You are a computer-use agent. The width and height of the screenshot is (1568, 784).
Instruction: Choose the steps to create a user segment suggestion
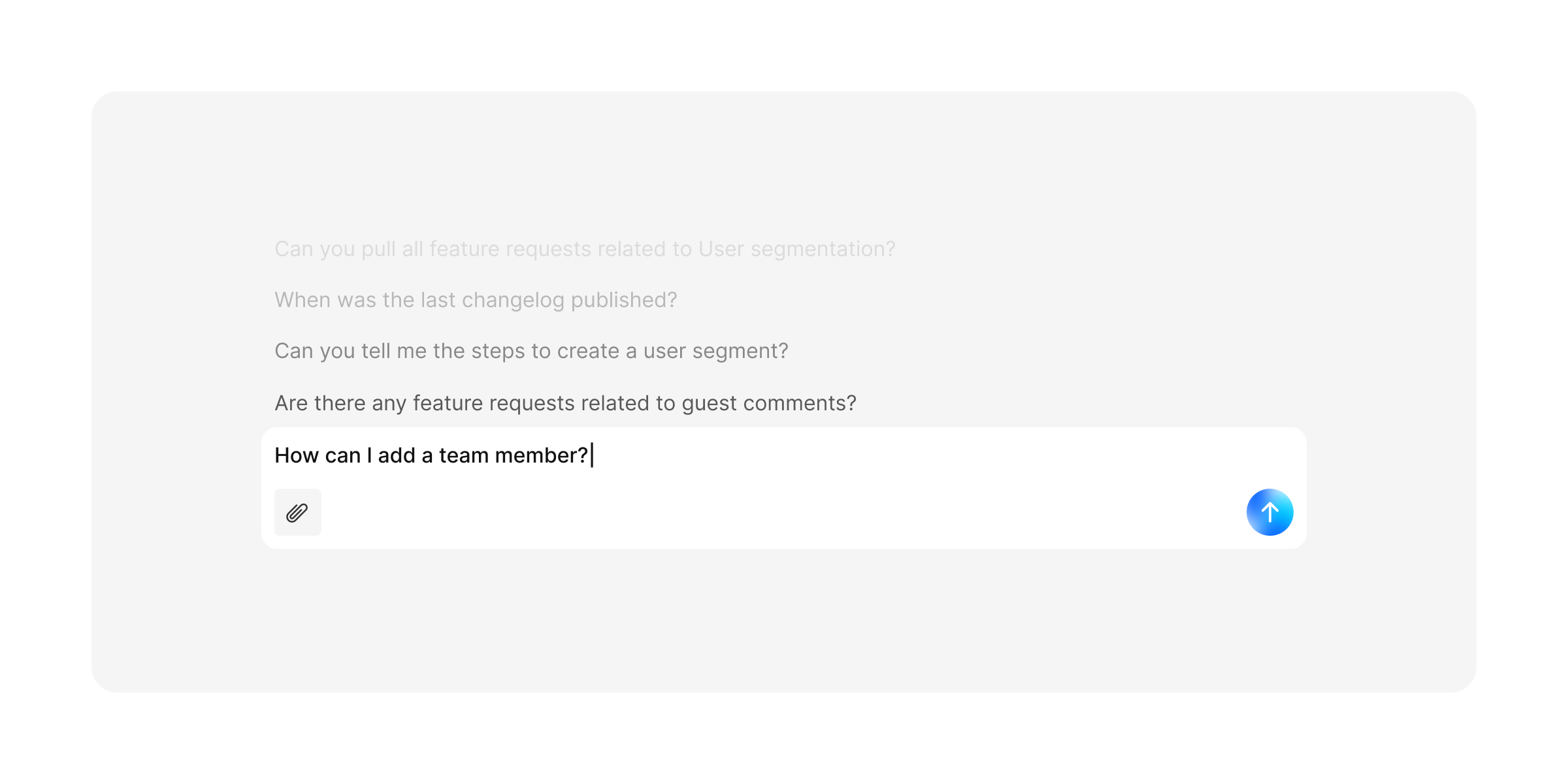(531, 350)
